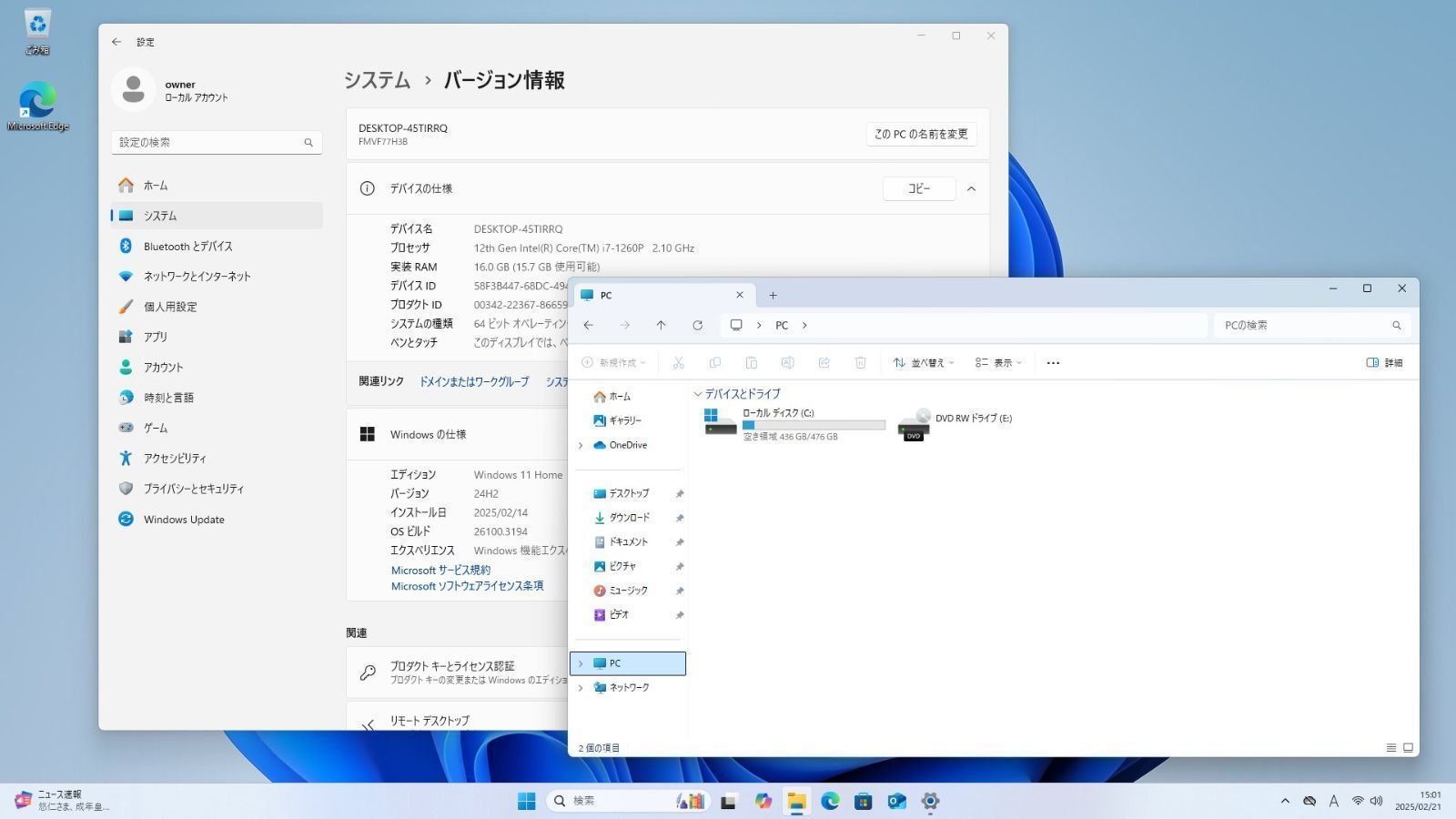Screen dimensions: 1456x819
Task: Add a new Explorer tab
Action: coord(773,295)
